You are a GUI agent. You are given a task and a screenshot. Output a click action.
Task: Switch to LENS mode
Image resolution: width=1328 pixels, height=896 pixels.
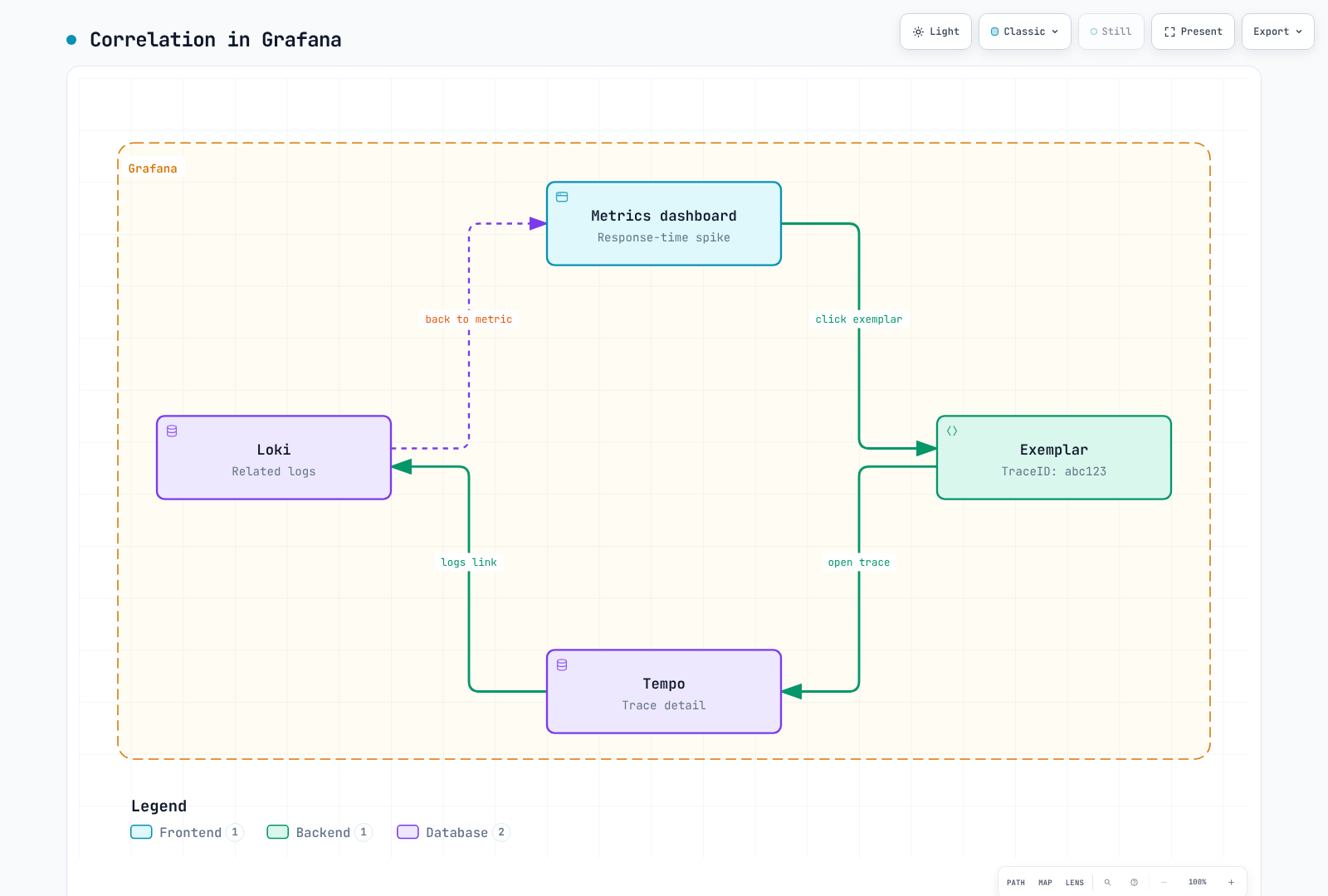click(1075, 882)
